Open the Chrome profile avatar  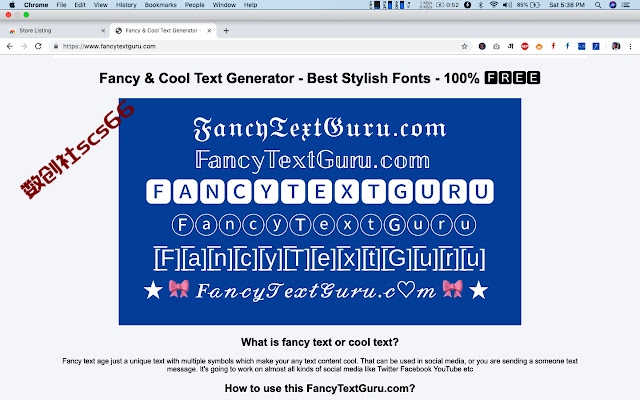(616, 46)
